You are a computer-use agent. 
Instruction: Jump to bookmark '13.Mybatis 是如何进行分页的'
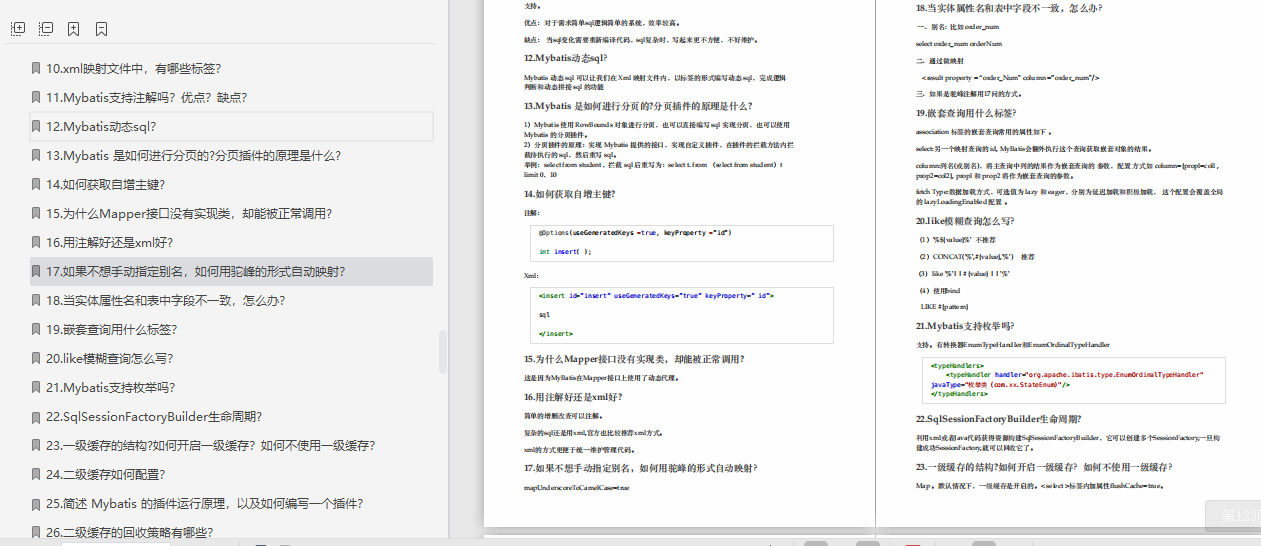[194, 155]
